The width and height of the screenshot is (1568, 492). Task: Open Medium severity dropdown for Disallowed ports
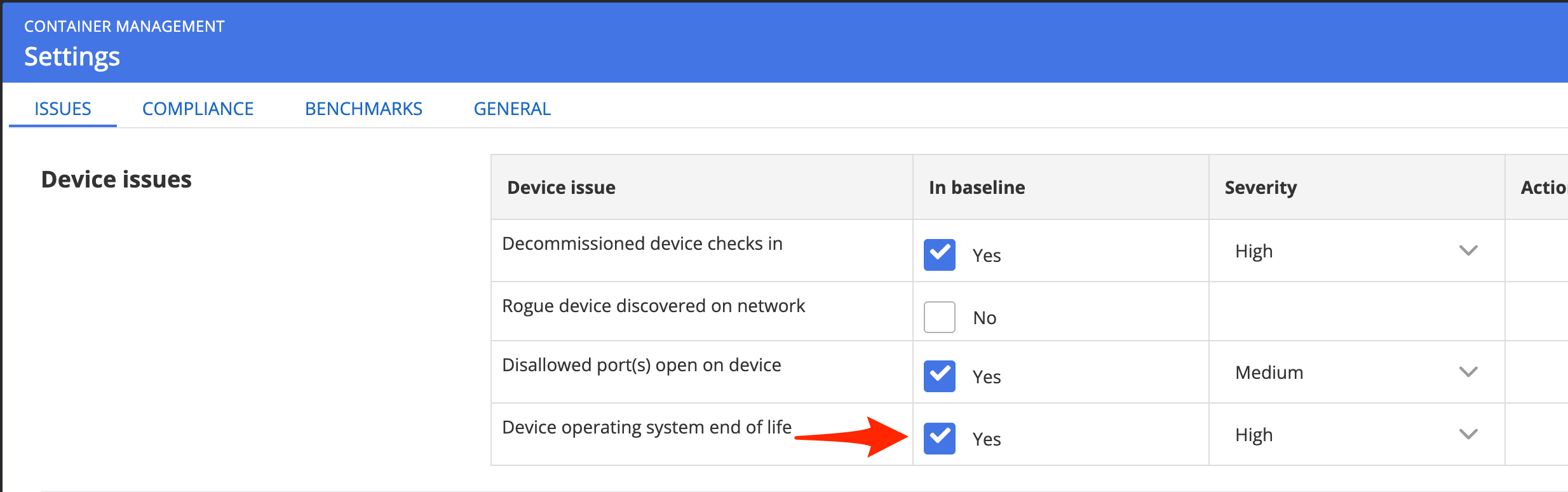tap(1355, 372)
